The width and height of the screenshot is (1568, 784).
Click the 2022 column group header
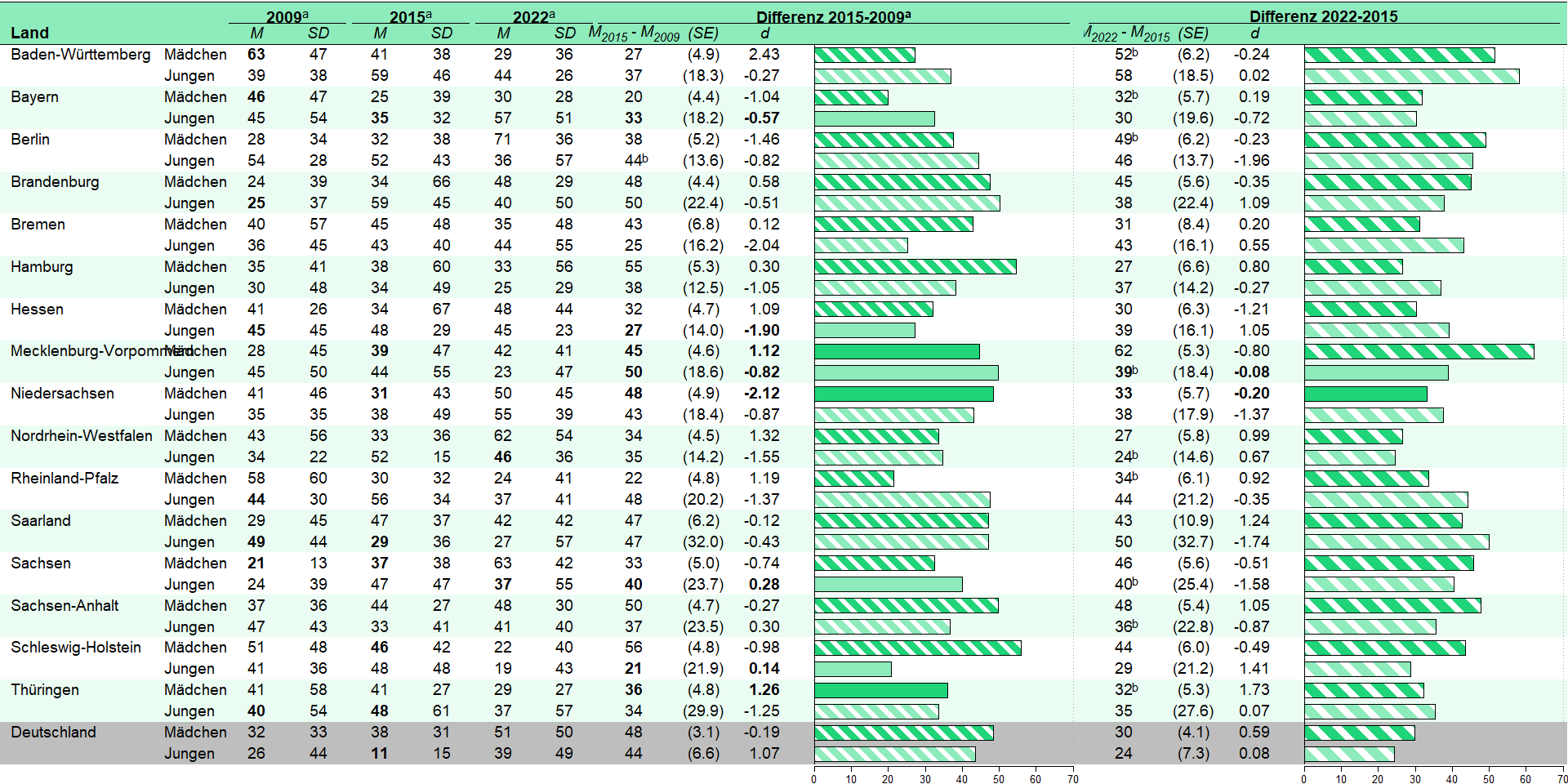click(533, 16)
